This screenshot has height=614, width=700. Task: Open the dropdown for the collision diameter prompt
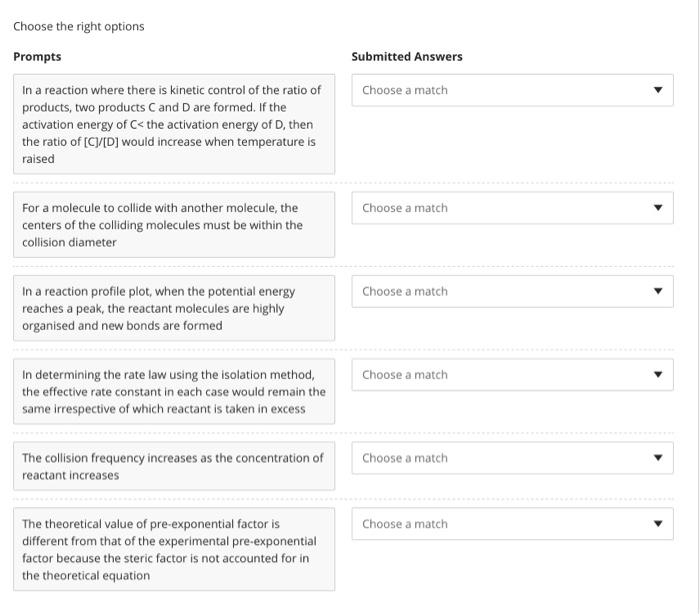[x=511, y=208]
